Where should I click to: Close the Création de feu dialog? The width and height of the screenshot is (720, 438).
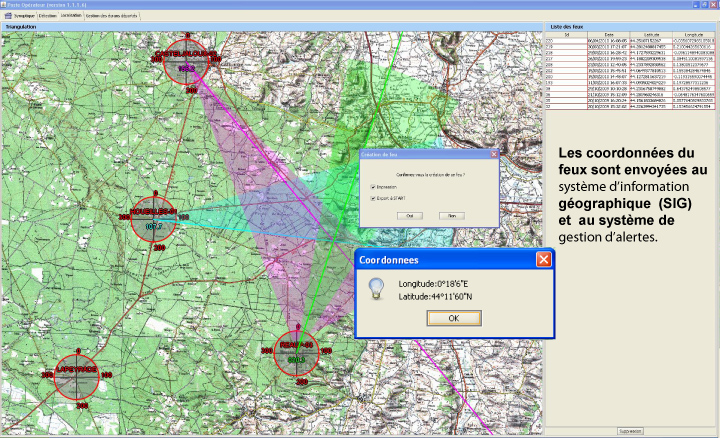(494, 153)
